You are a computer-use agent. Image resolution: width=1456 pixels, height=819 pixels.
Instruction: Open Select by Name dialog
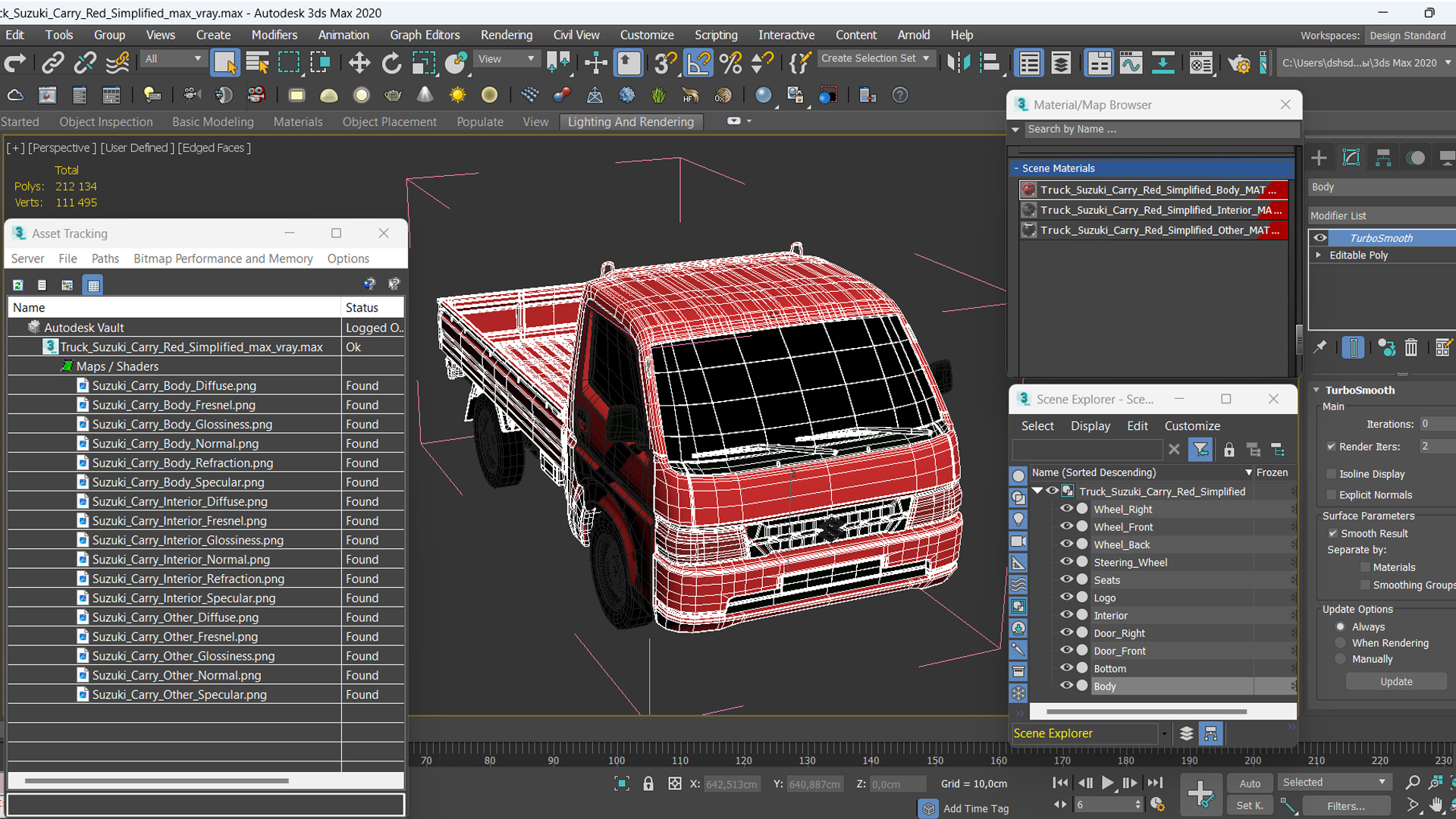pos(257,63)
